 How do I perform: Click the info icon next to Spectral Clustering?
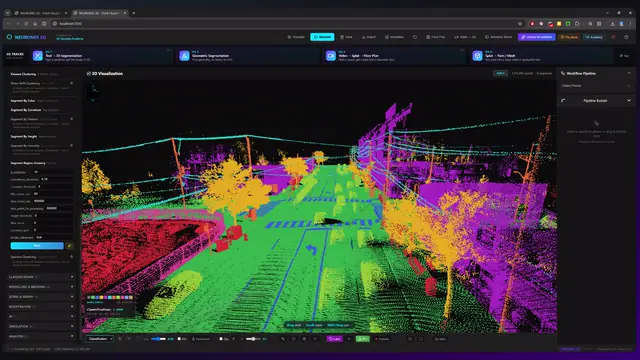71,257
